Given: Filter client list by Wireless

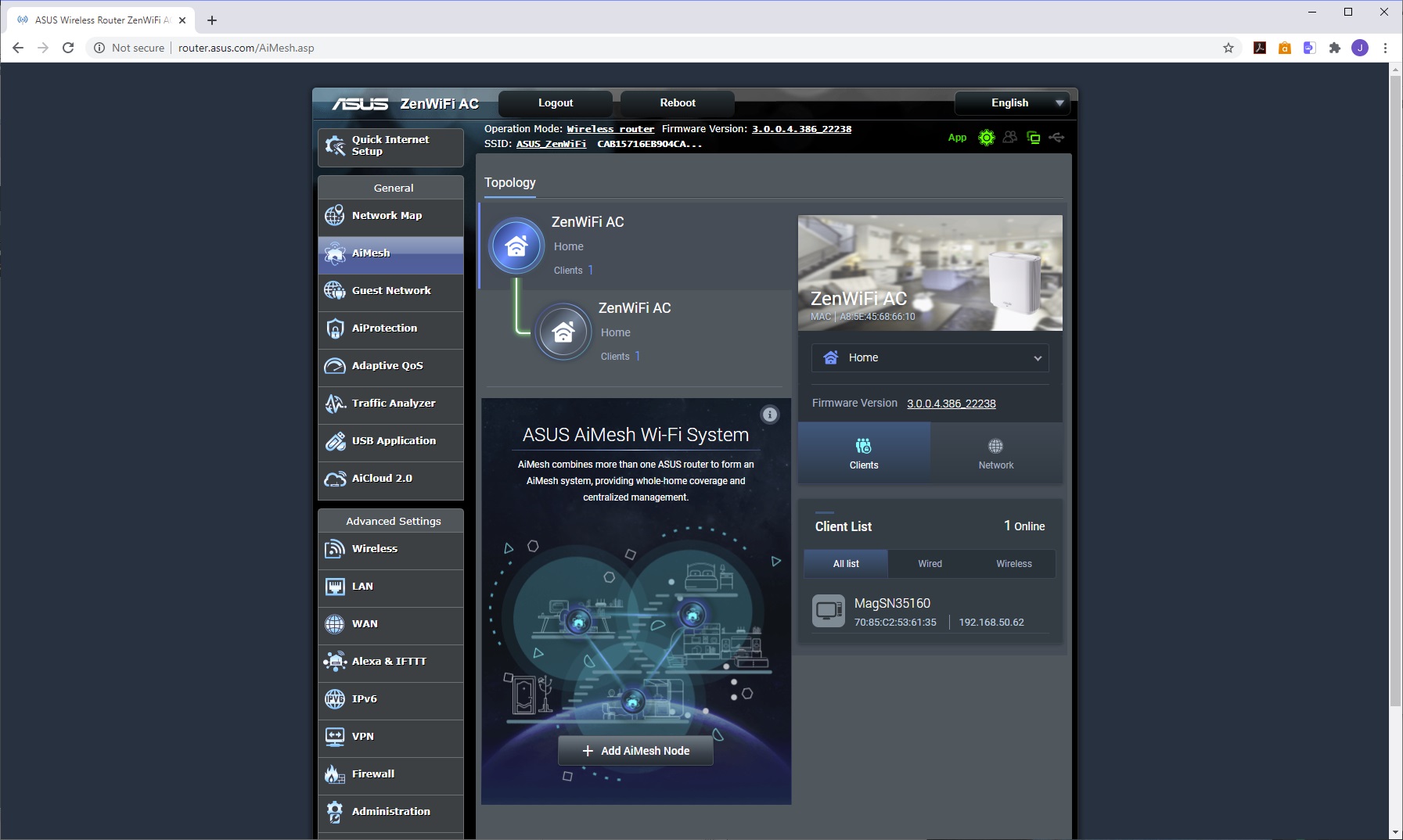Looking at the screenshot, I should tap(1013, 564).
